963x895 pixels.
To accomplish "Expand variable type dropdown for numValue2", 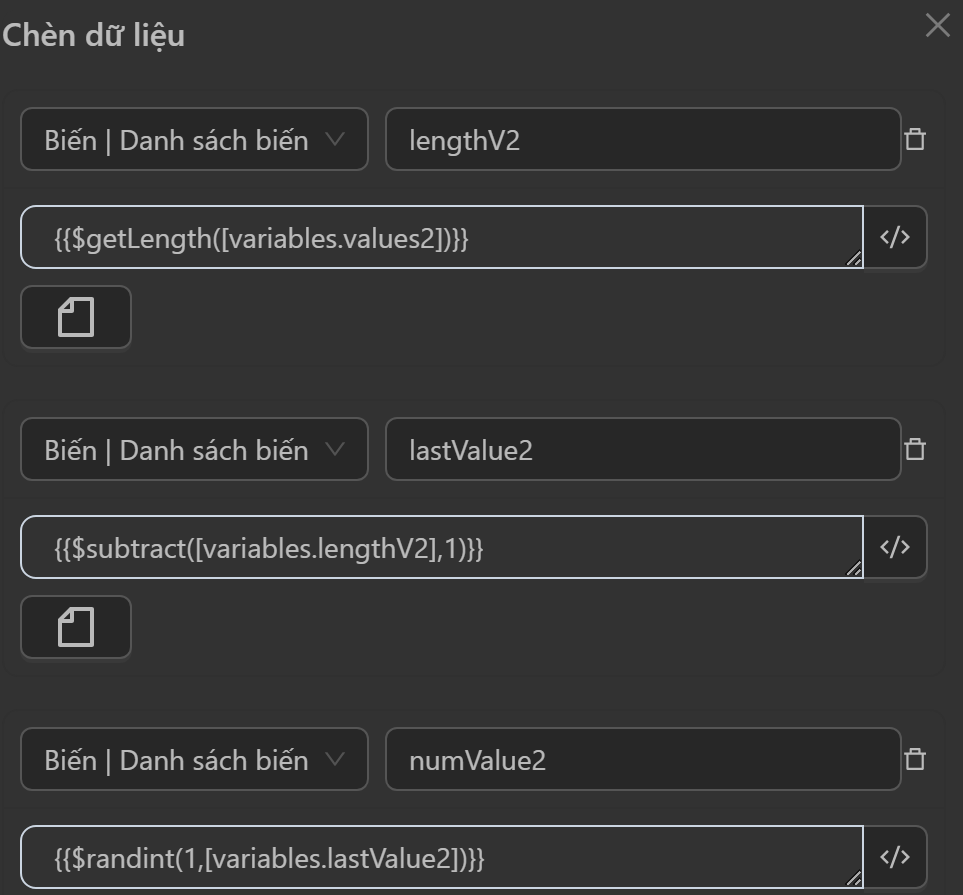I will coord(194,760).
